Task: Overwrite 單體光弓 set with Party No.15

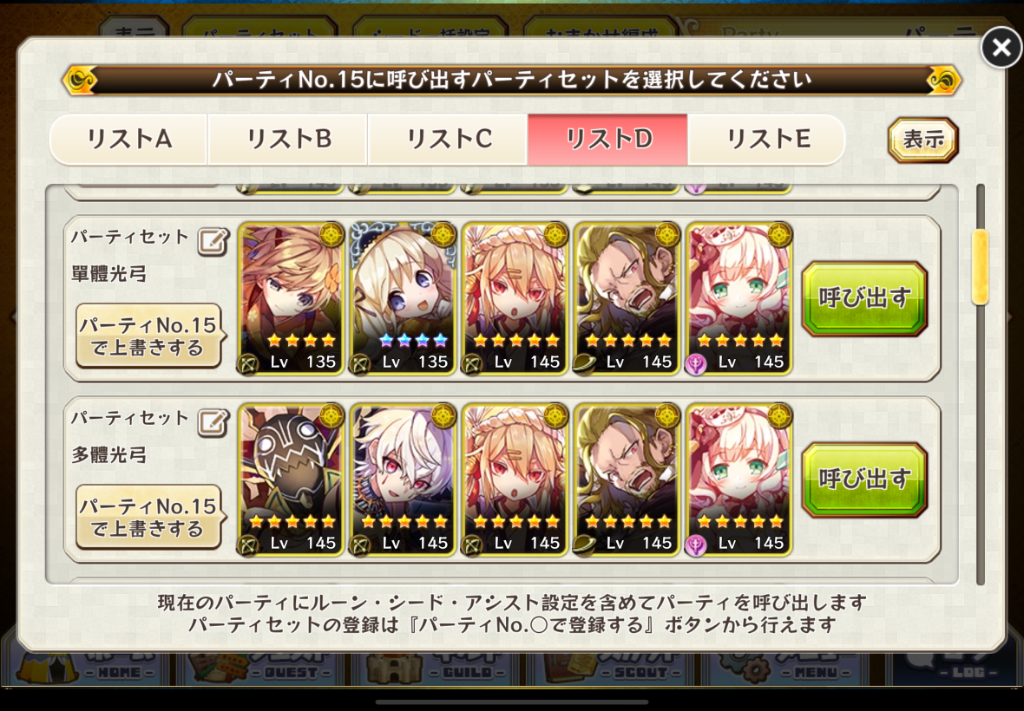Action: pyautogui.click(x=149, y=336)
